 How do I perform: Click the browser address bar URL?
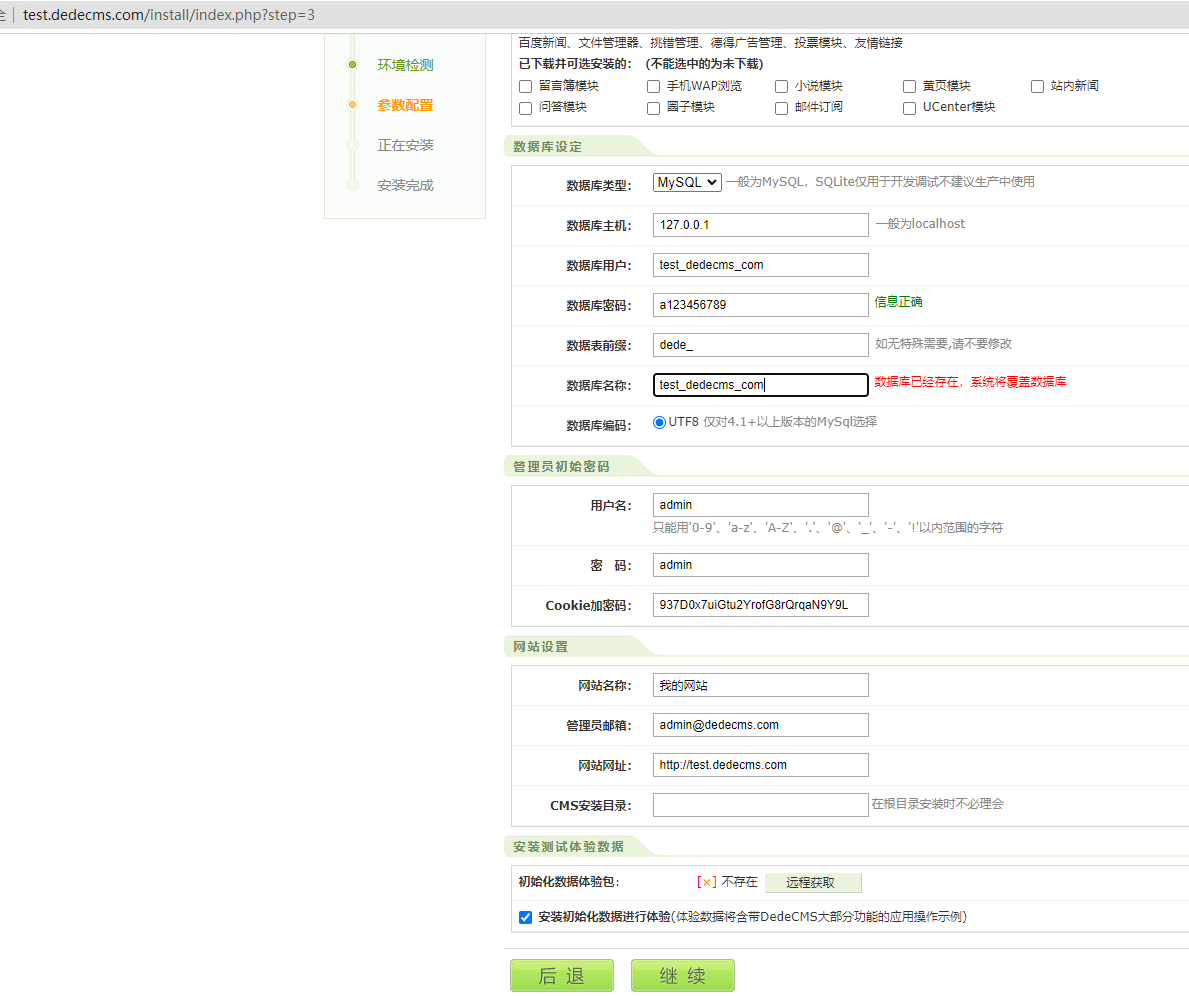coord(168,15)
